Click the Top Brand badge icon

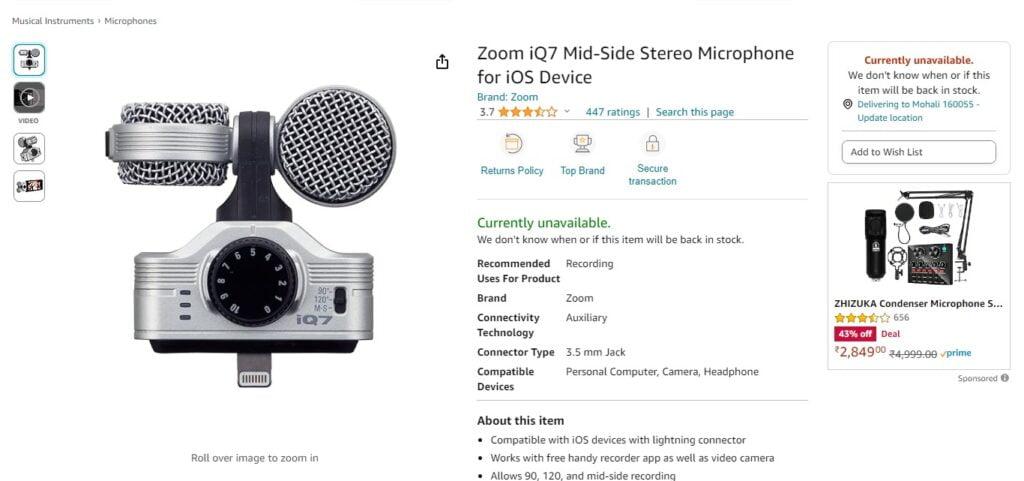582,145
